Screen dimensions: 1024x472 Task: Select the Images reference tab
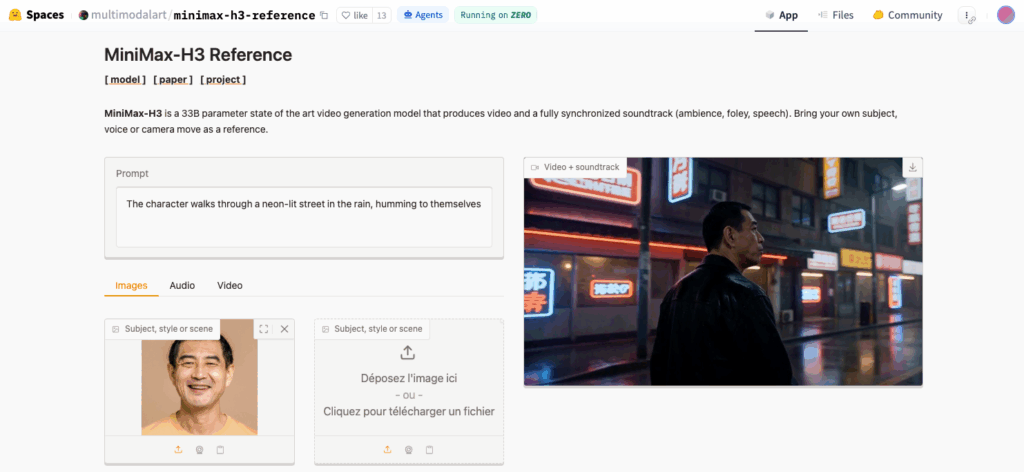pyautogui.click(x=131, y=285)
